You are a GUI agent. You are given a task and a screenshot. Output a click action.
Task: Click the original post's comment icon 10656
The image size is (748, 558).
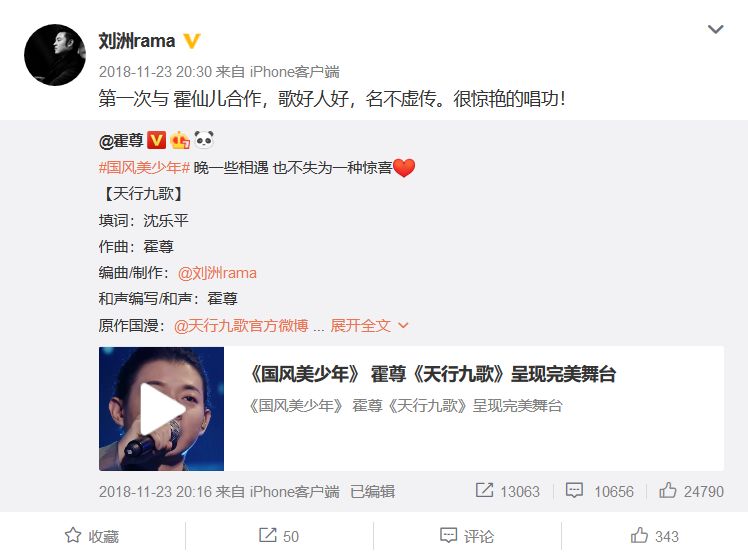coord(599,491)
